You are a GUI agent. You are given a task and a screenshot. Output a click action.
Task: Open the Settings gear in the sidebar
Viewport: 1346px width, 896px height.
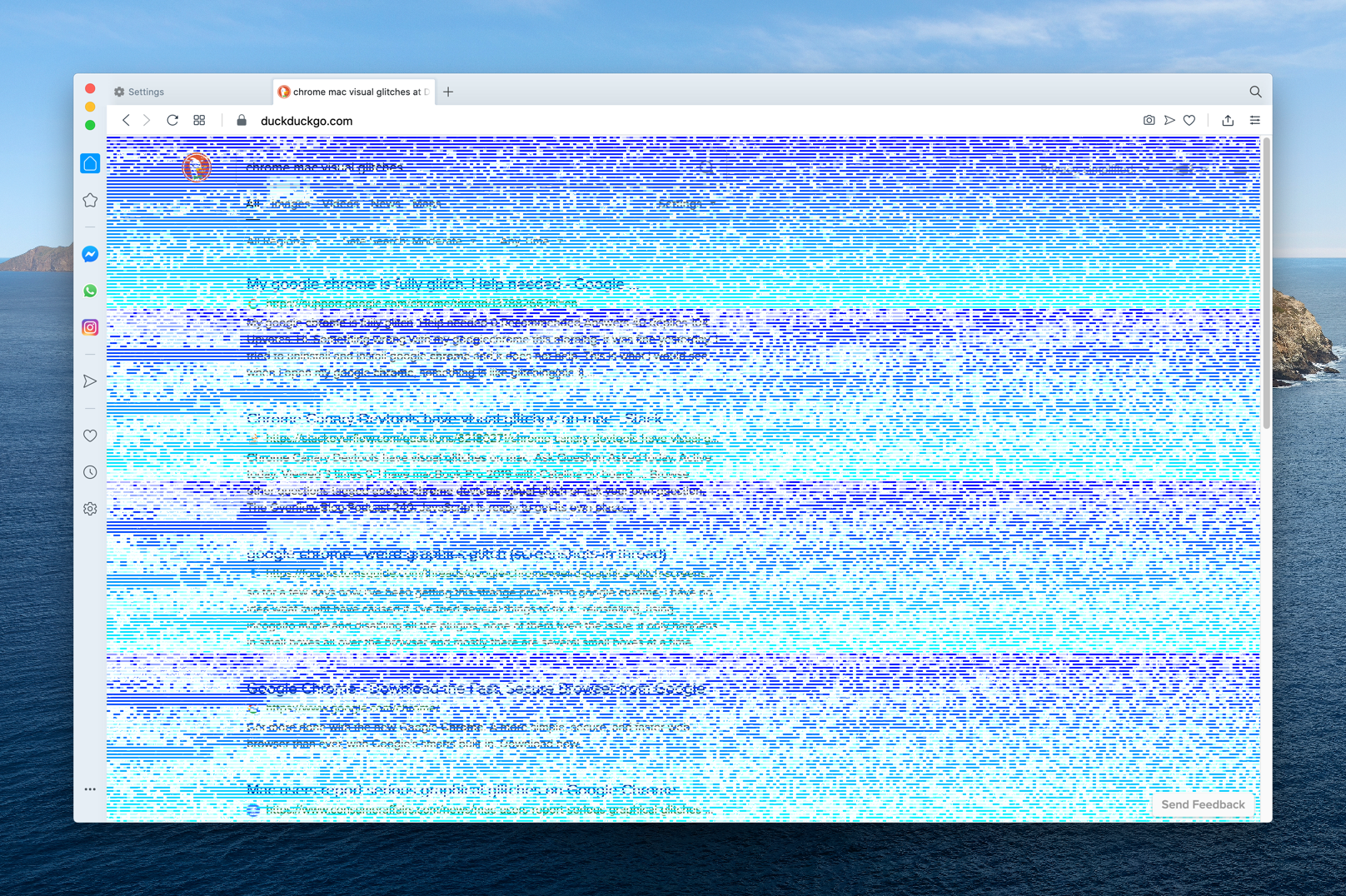90,509
